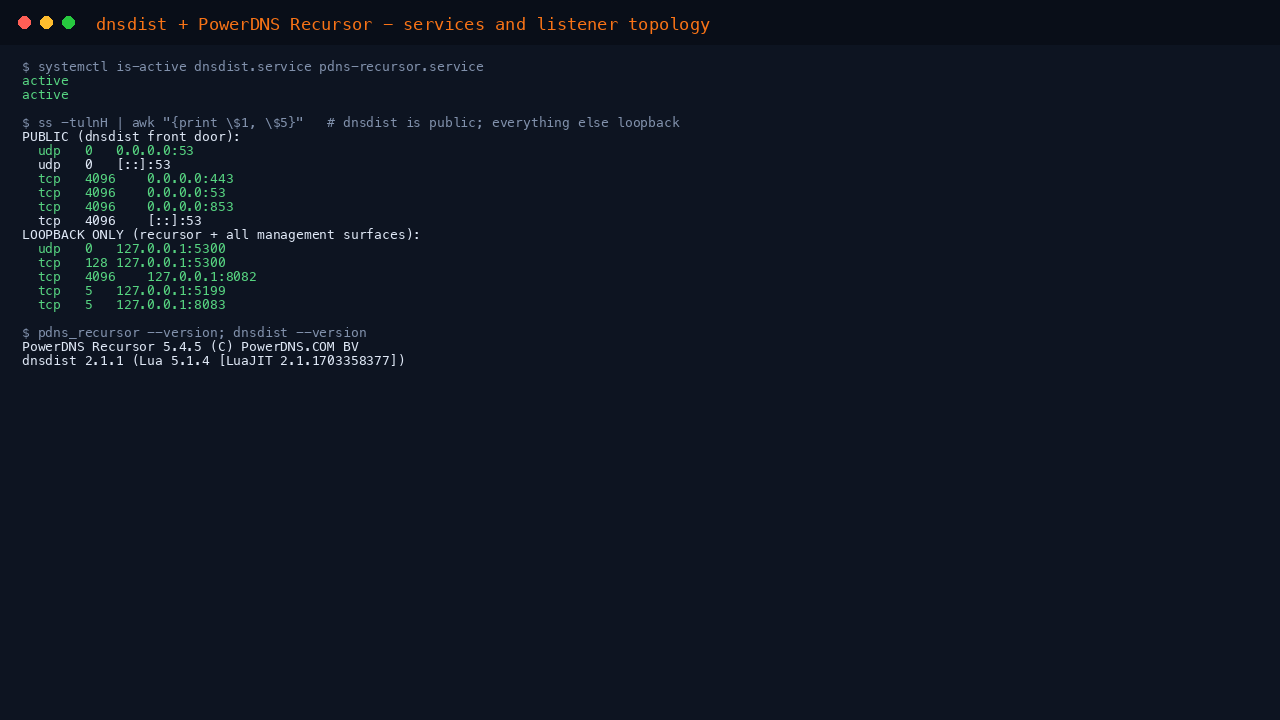Click the 'PUBLIC (dnsdist front door):' heading

pyautogui.click(x=131, y=137)
